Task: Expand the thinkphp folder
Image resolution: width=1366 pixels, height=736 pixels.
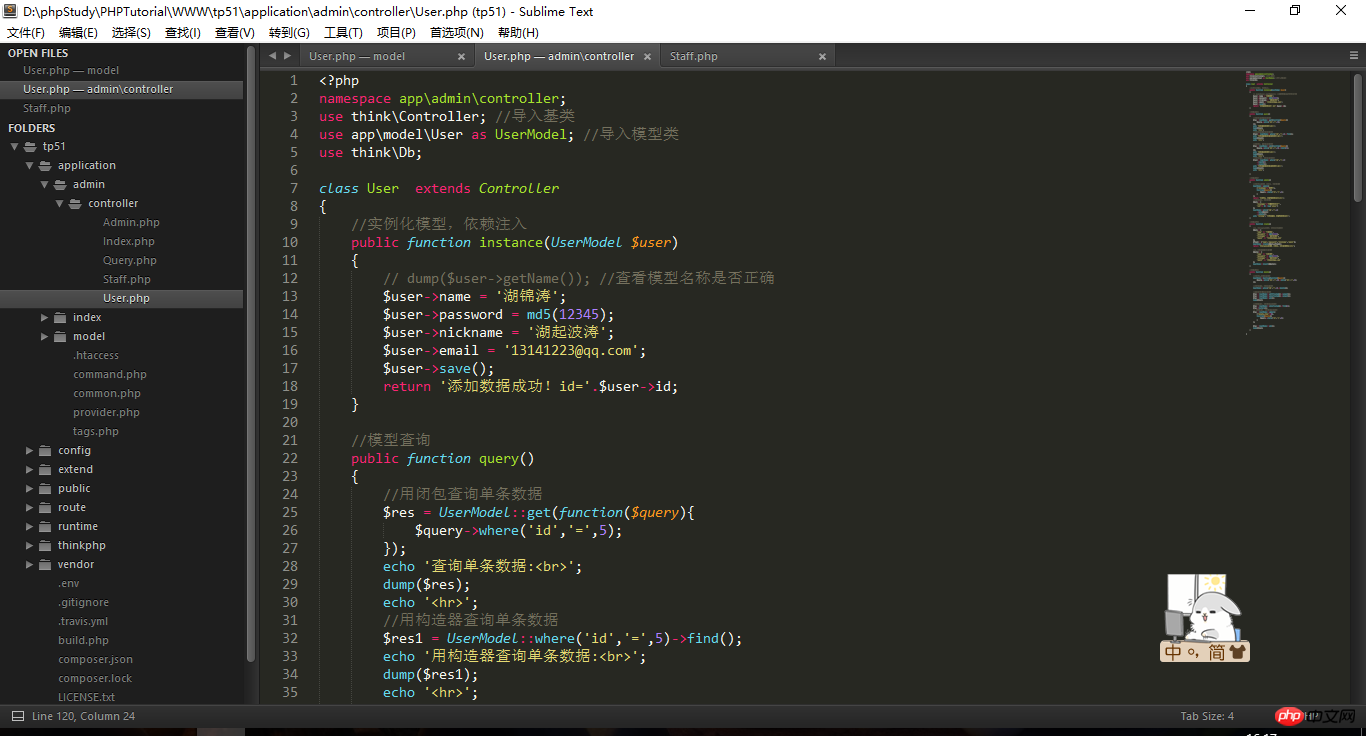Action: [x=30, y=545]
